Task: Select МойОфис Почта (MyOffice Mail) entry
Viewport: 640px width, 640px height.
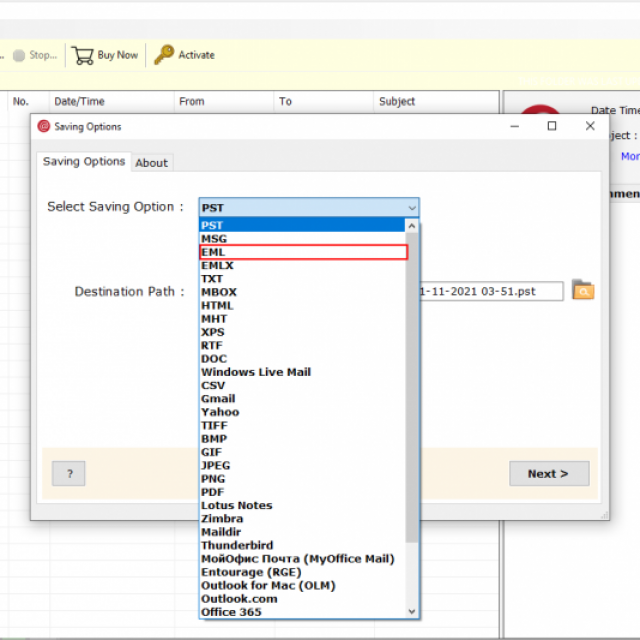Action: (302, 559)
